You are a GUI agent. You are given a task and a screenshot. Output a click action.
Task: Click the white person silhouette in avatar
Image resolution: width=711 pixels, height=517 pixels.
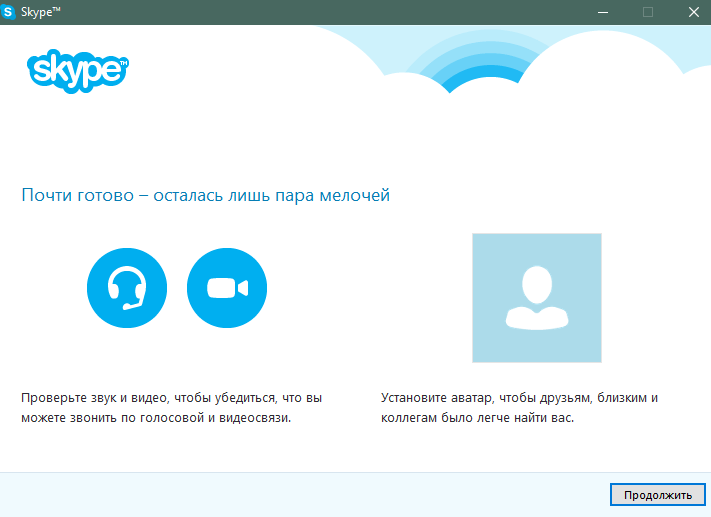pos(537,298)
